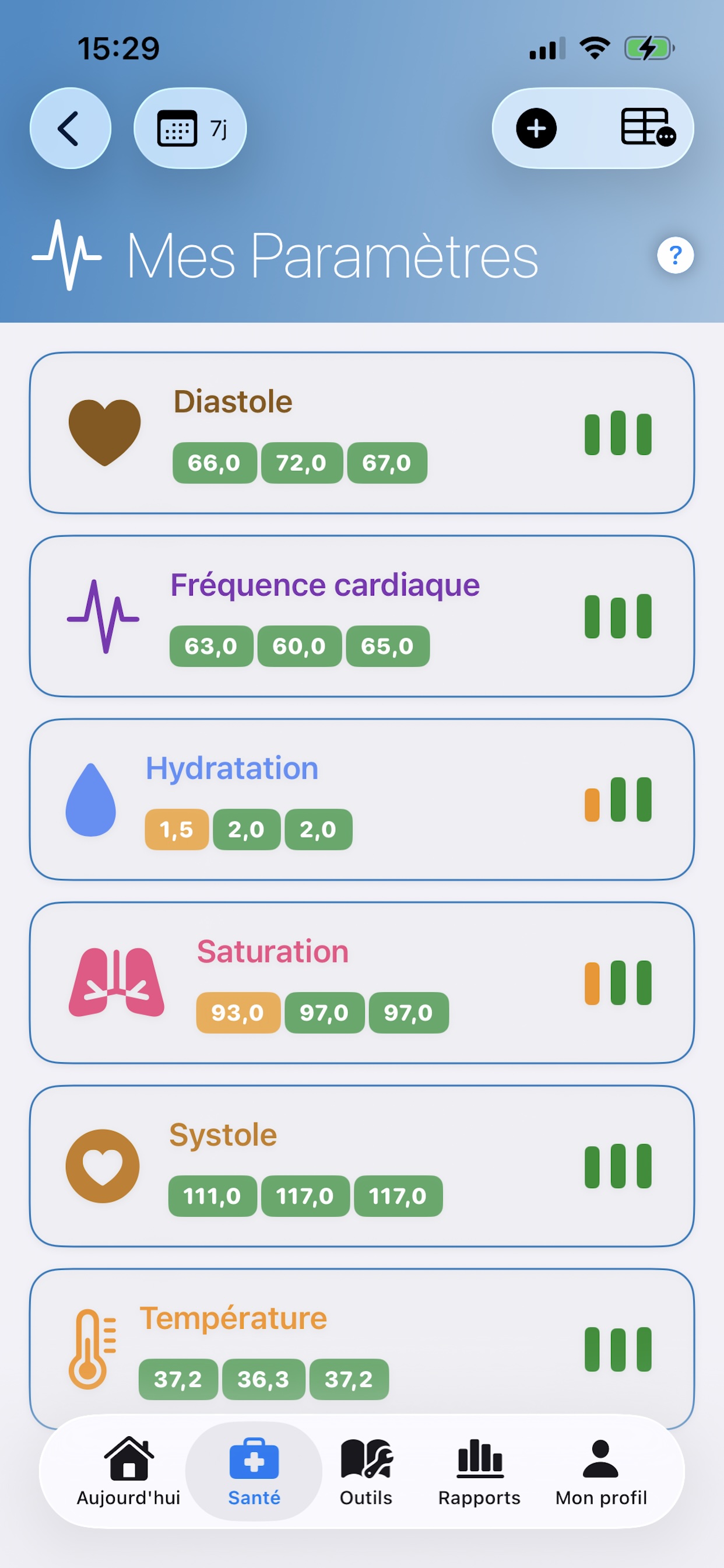Tap the Systole heart circle icon

click(x=102, y=1165)
